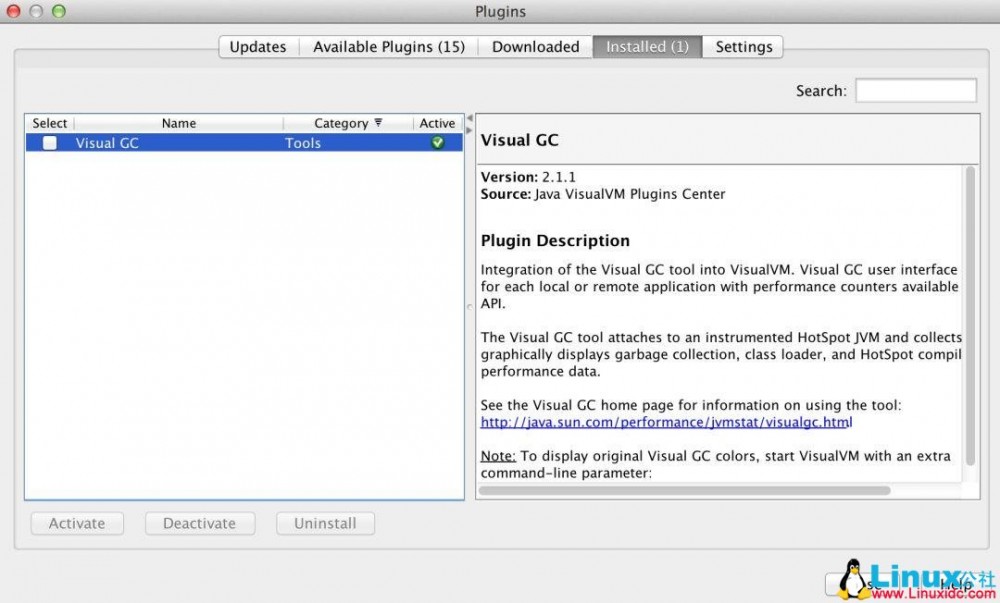Screen dimensions: 1000x603
Task: Focus the Search input field
Action: coord(915,91)
